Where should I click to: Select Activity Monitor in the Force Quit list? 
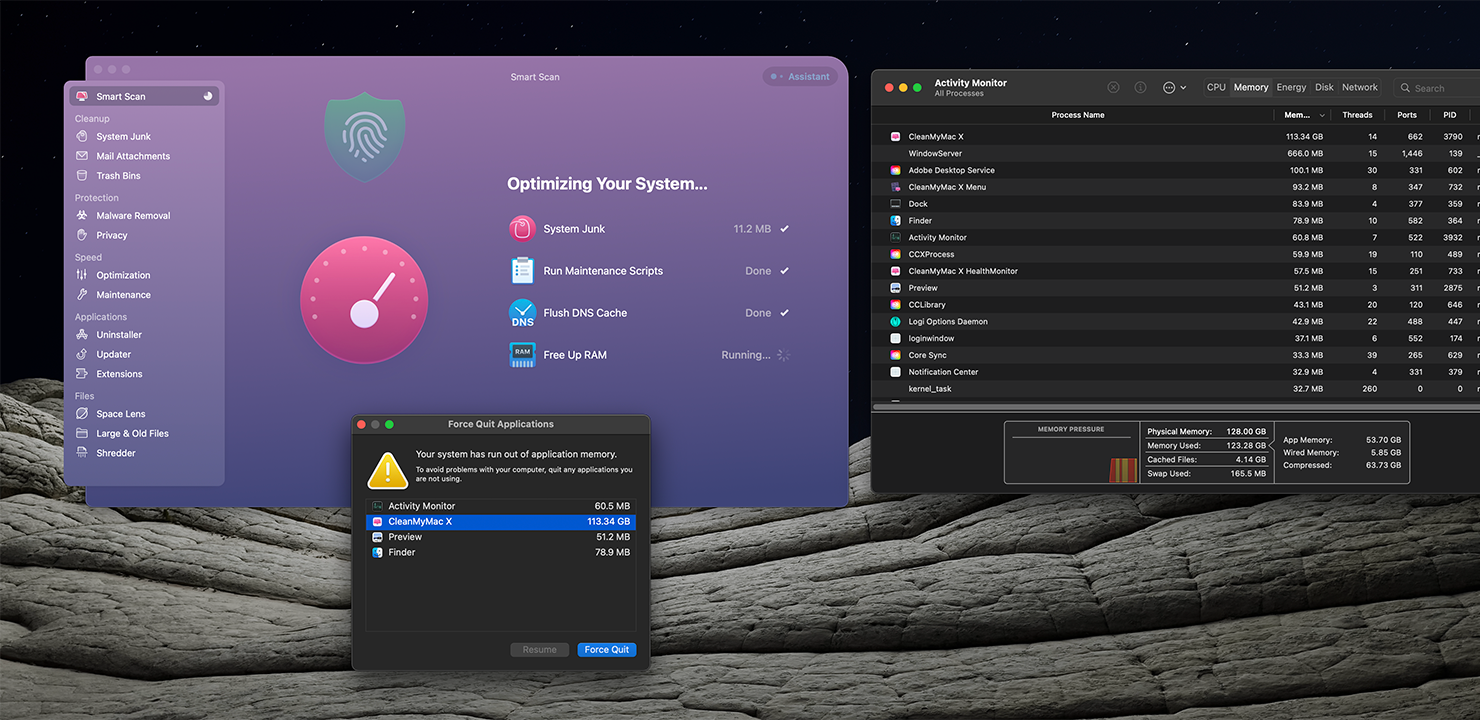point(500,506)
